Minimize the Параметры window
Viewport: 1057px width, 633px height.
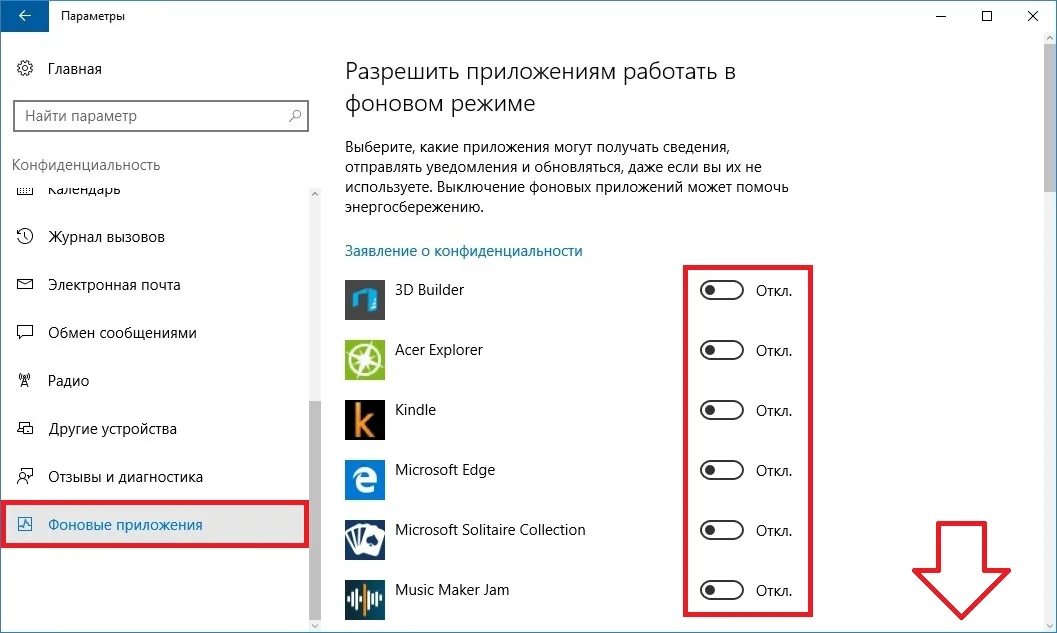point(941,16)
